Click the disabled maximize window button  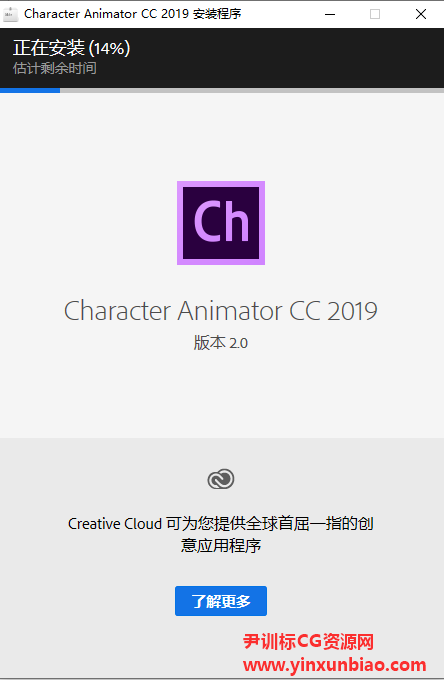[375, 14]
